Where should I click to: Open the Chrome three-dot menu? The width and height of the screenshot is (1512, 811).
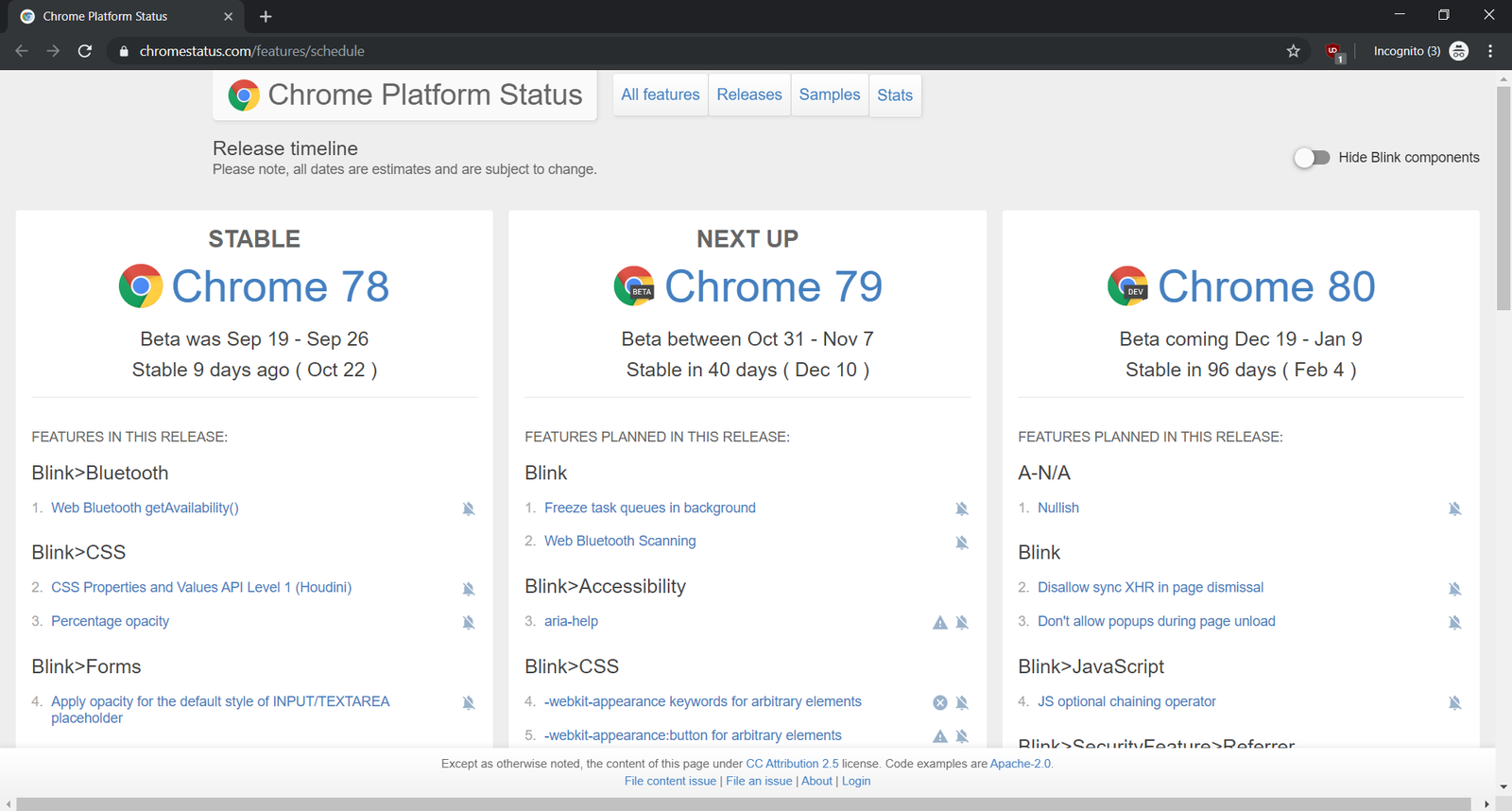(x=1490, y=51)
